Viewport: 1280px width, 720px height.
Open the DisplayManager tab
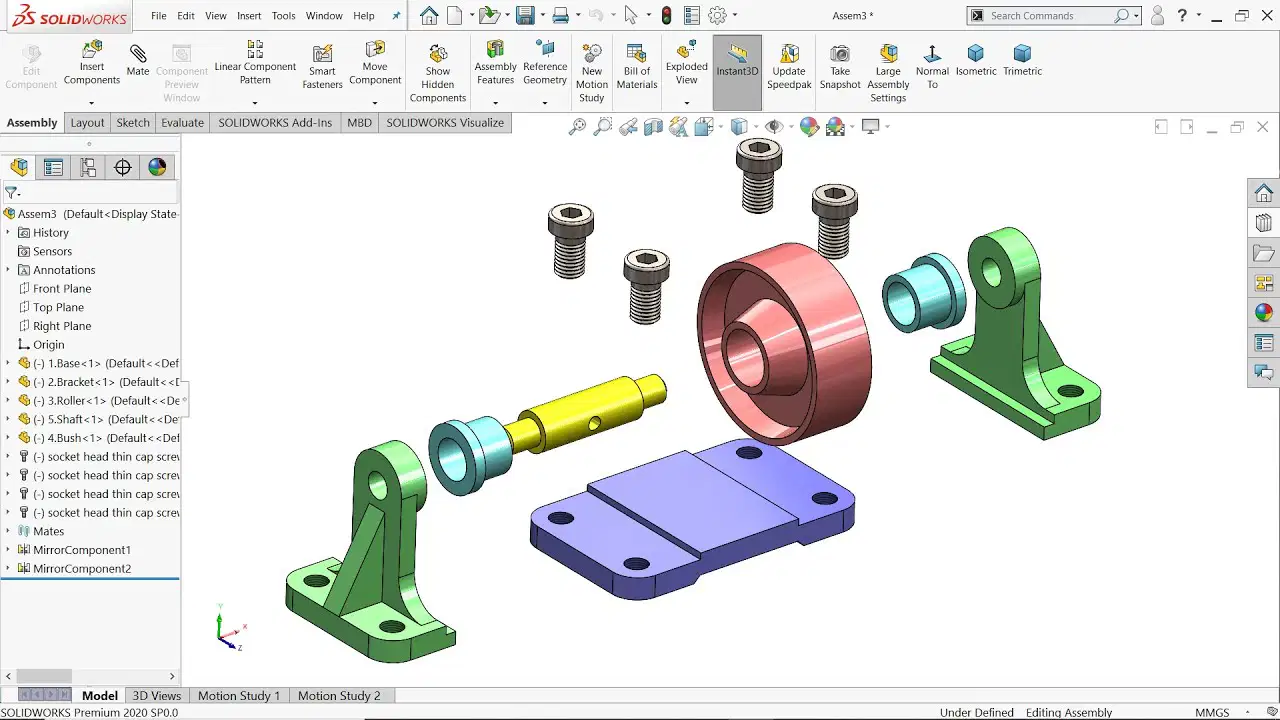157,167
